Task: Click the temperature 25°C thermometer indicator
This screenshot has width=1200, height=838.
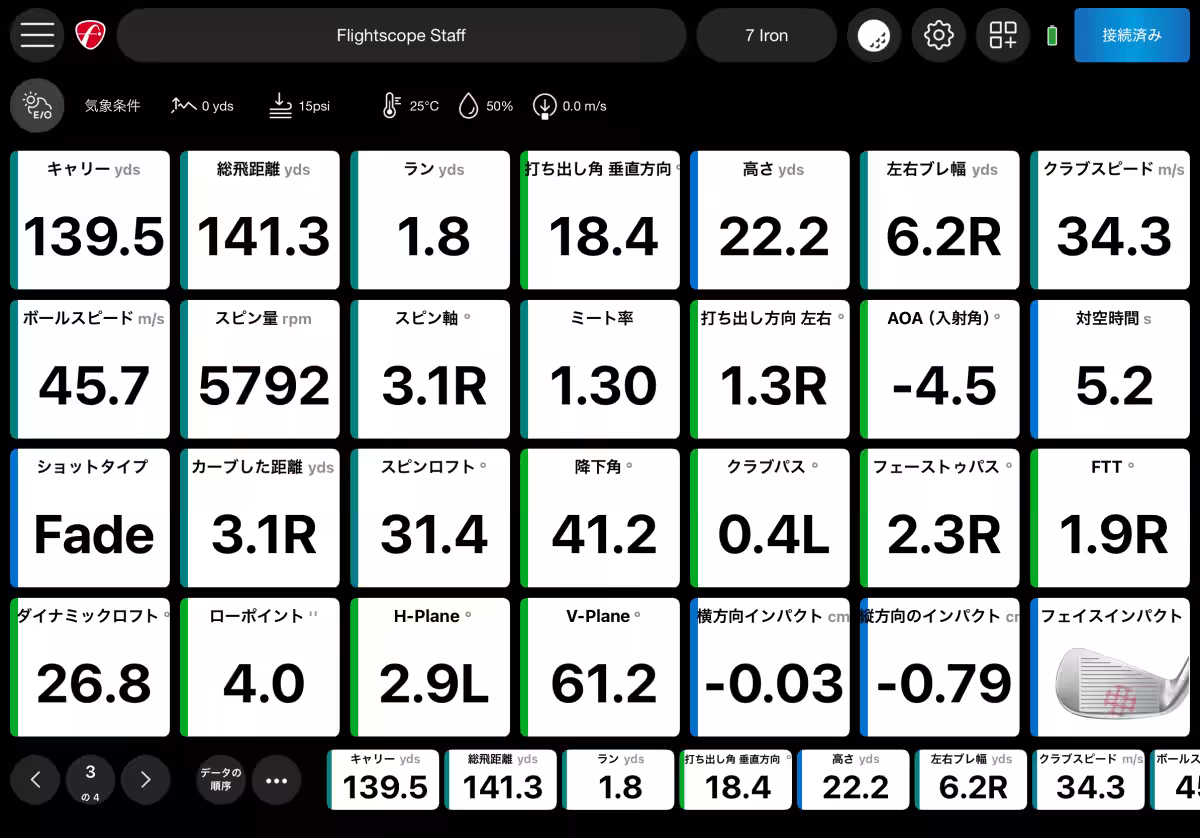Action: point(410,106)
